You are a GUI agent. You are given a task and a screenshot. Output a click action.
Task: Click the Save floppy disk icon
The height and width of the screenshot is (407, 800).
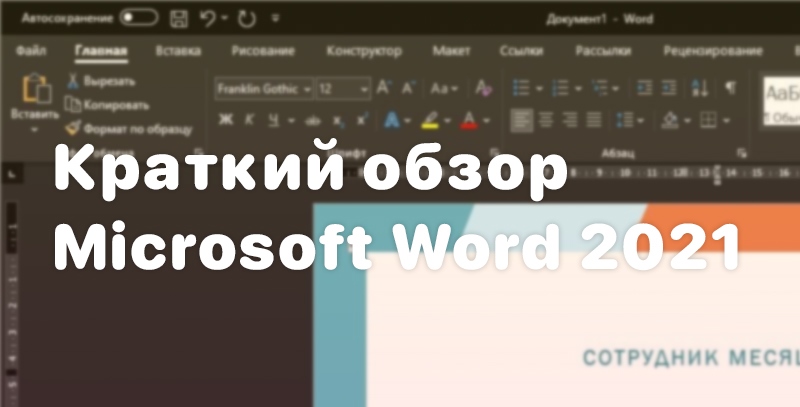tap(179, 19)
